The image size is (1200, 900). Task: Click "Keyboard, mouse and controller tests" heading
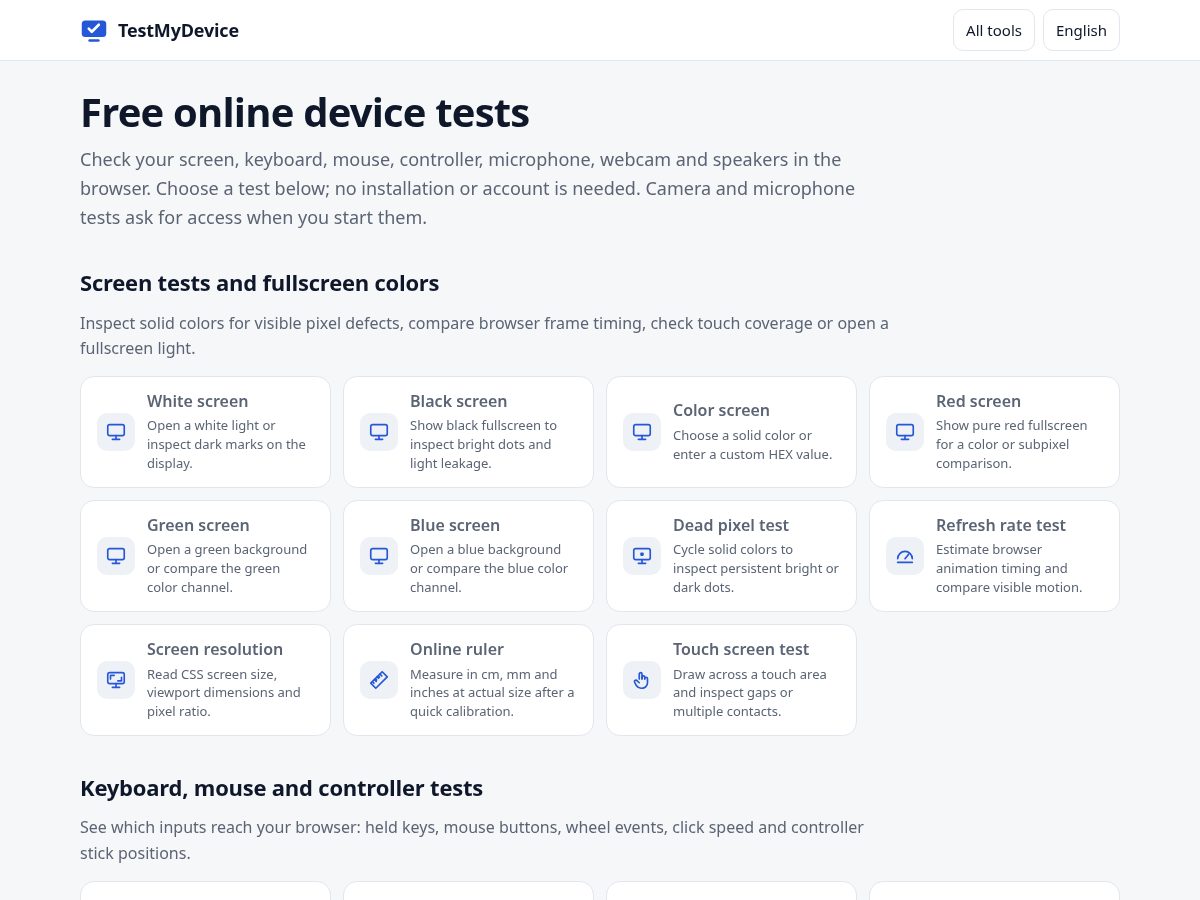[282, 788]
